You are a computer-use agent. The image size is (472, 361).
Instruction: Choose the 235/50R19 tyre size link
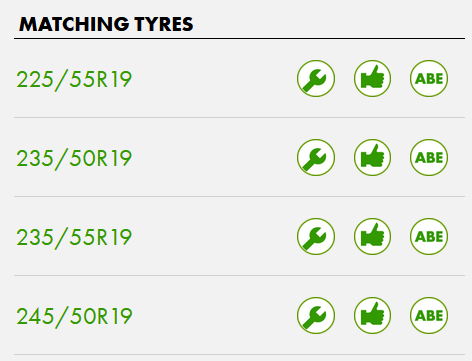[74, 159]
